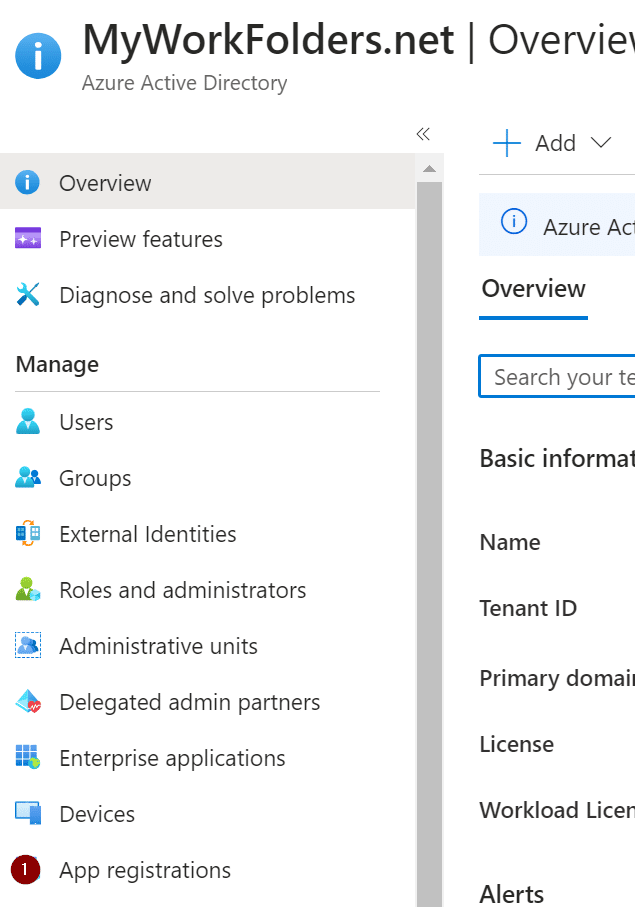The height and width of the screenshot is (907, 635).
Task: Select the Users icon in sidebar
Action: click(x=28, y=421)
